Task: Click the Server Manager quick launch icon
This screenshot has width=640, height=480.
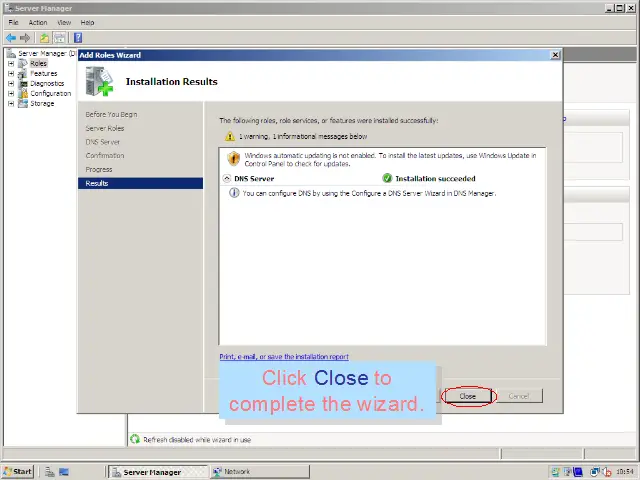Action: coord(50,472)
